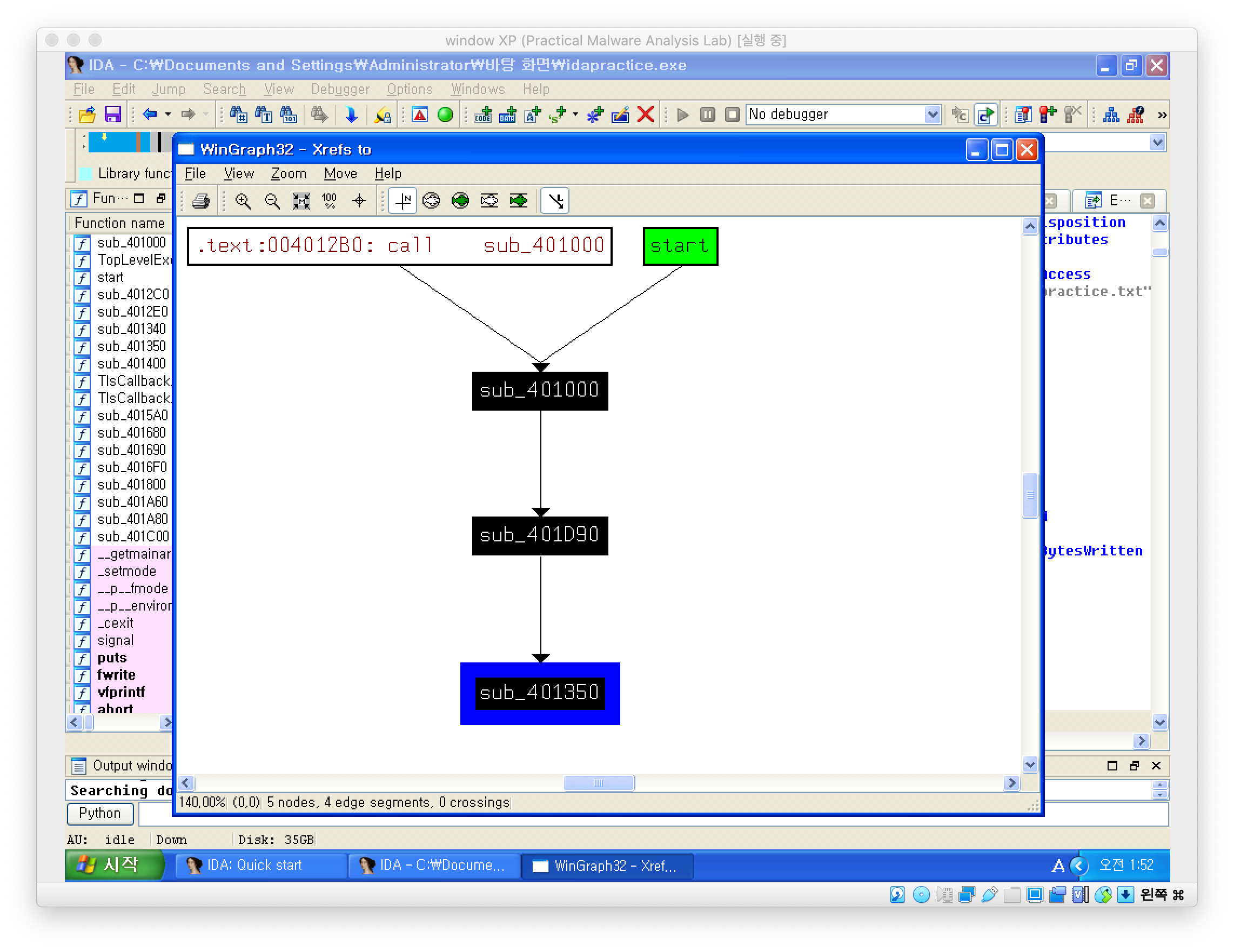Screen dimensions: 1234x952
Task: Click the open file folder icon in IDA toolbar
Action: point(88,115)
